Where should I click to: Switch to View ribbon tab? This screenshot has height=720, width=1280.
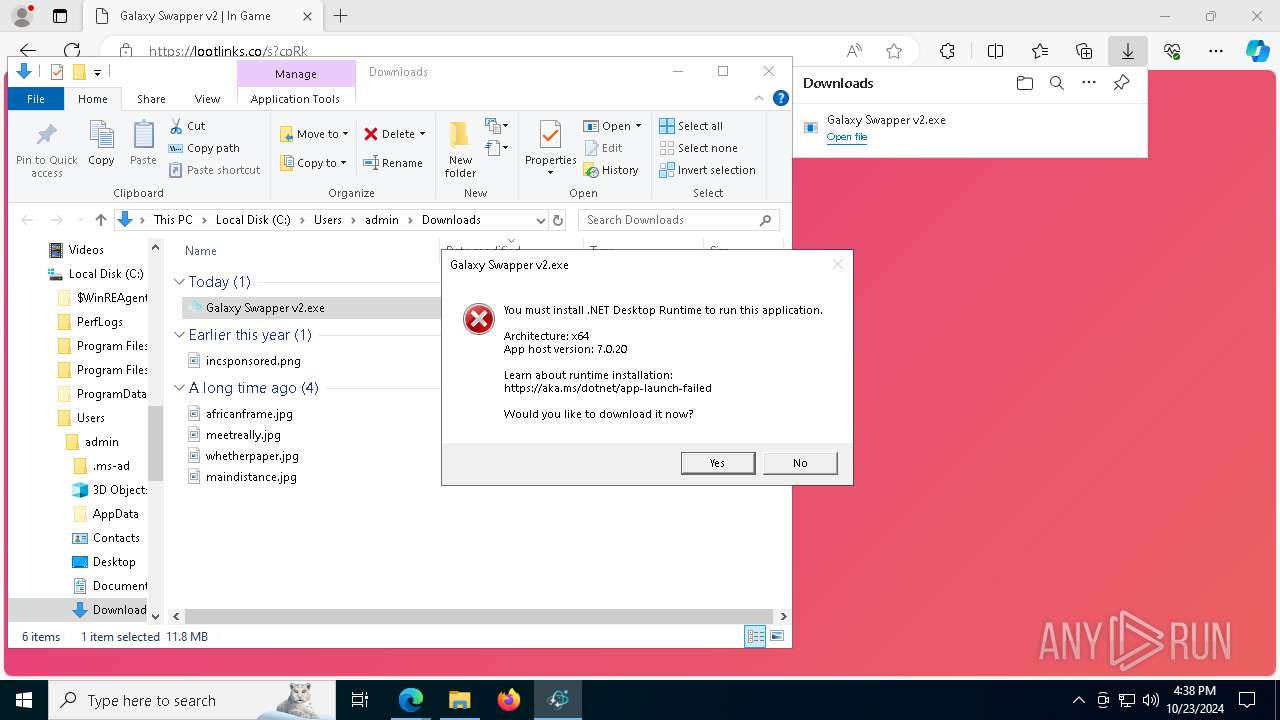coord(207,99)
